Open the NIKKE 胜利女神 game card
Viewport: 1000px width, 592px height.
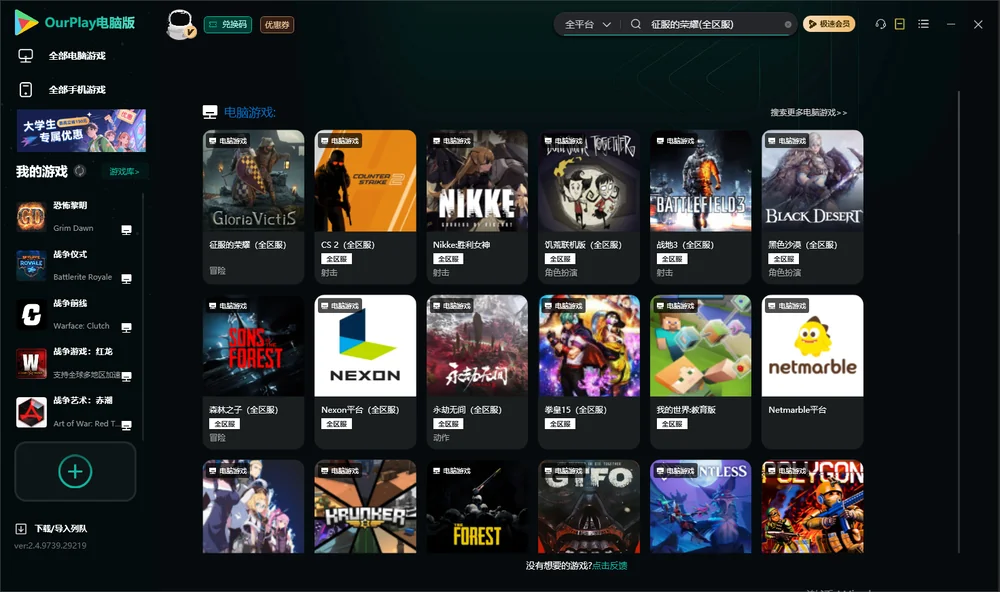[x=477, y=207]
